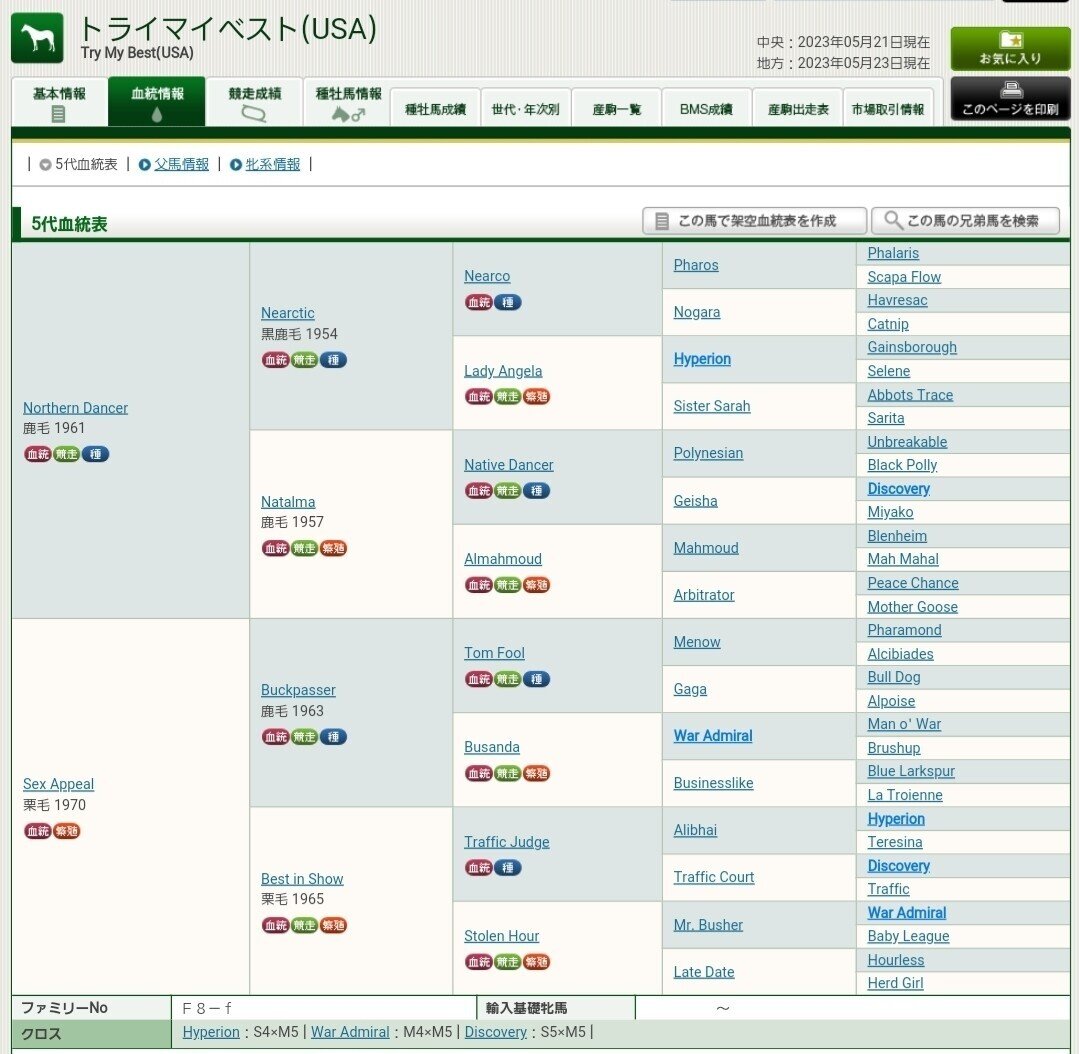Open the 競走成績 tab
1079x1054 pixels.
click(254, 102)
